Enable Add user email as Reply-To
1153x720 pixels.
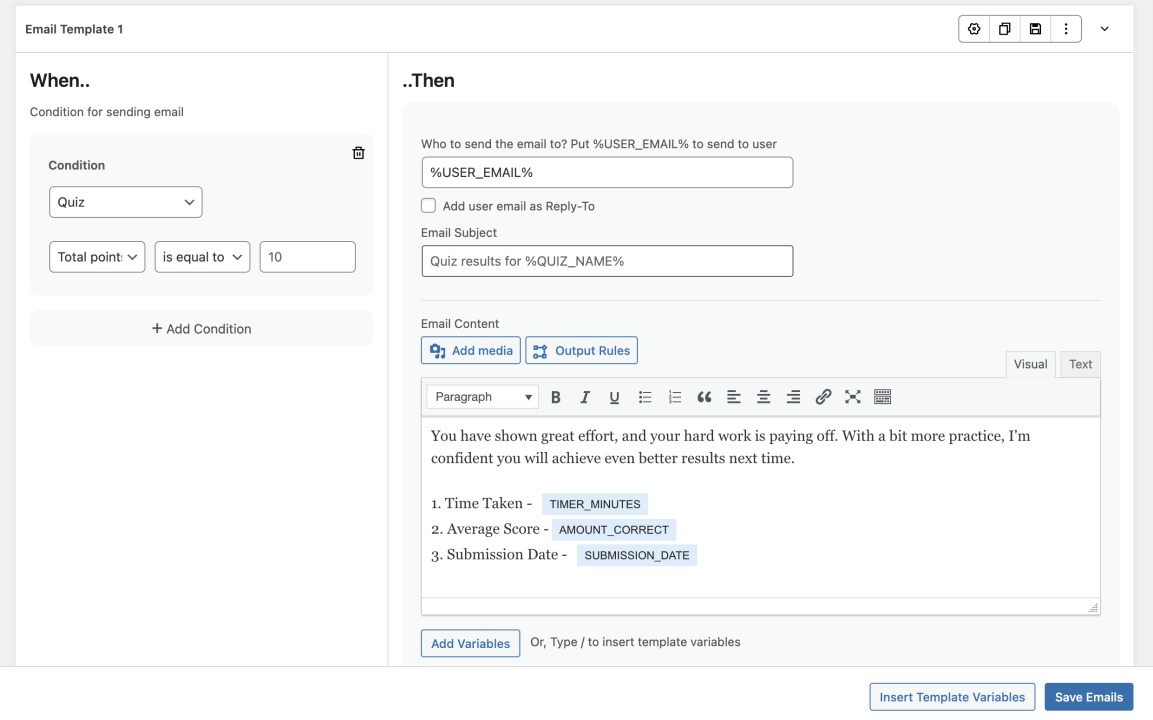coord(428,205)
